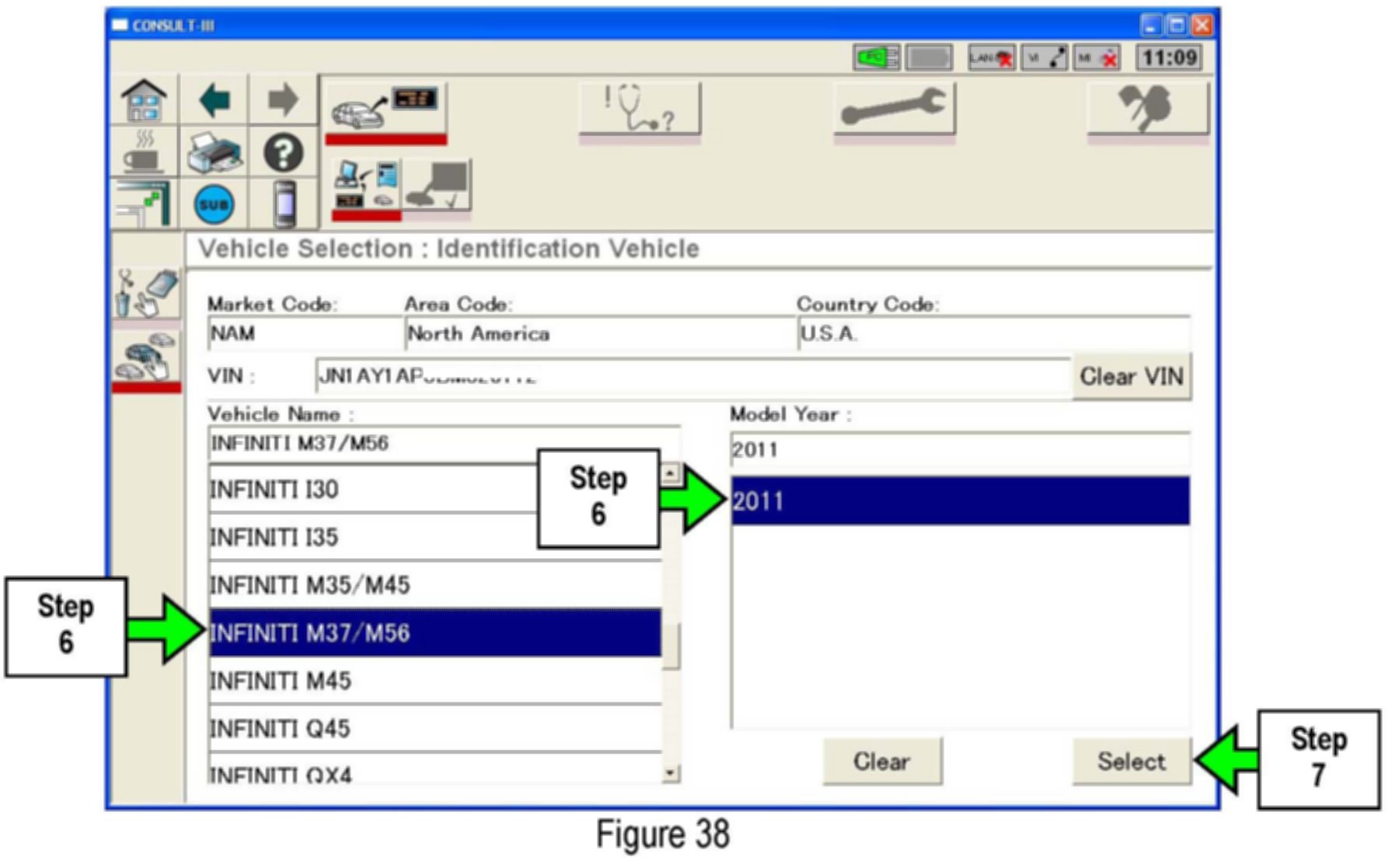Screen dimensions: 1395x868
Task: Click the blue SUB button icon
Action: (214, 204)
